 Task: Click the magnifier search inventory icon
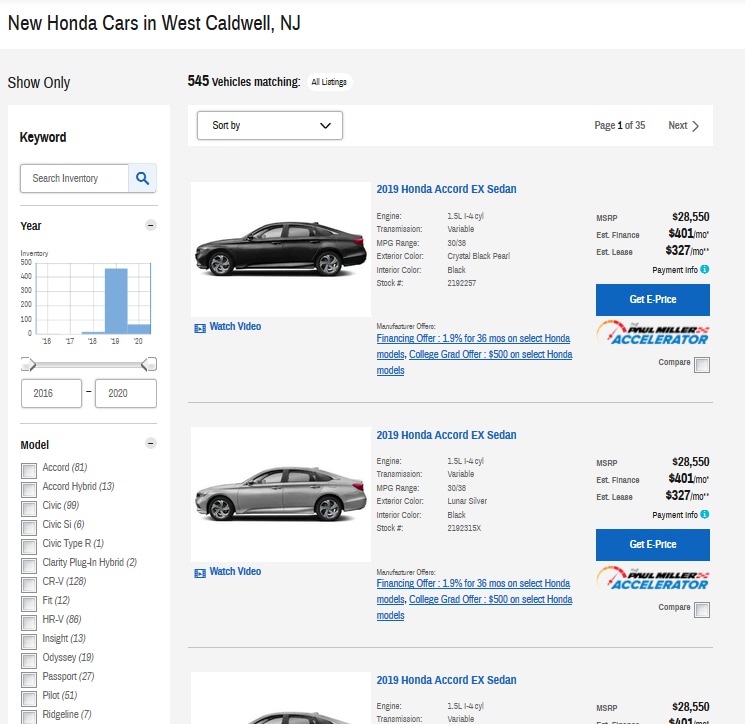143,178
